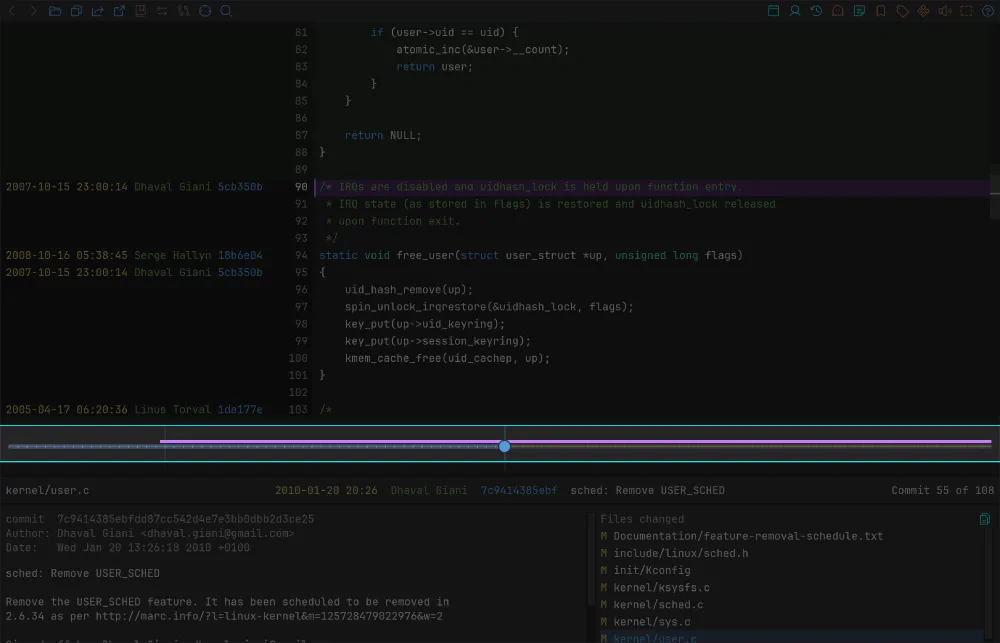This screenshot has height=643, width=1000.
Task: Click the 'return NULL;' code line
Action: click(383, 135)
